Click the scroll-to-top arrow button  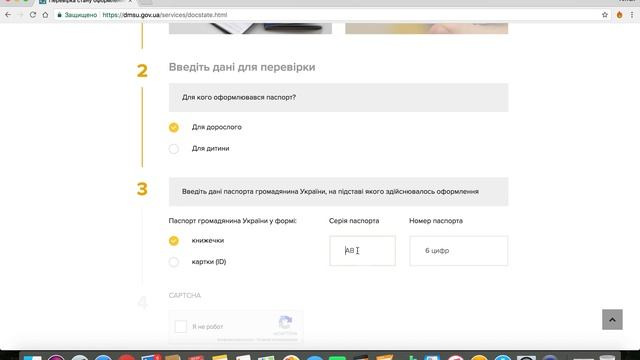(x=612, y=320)
